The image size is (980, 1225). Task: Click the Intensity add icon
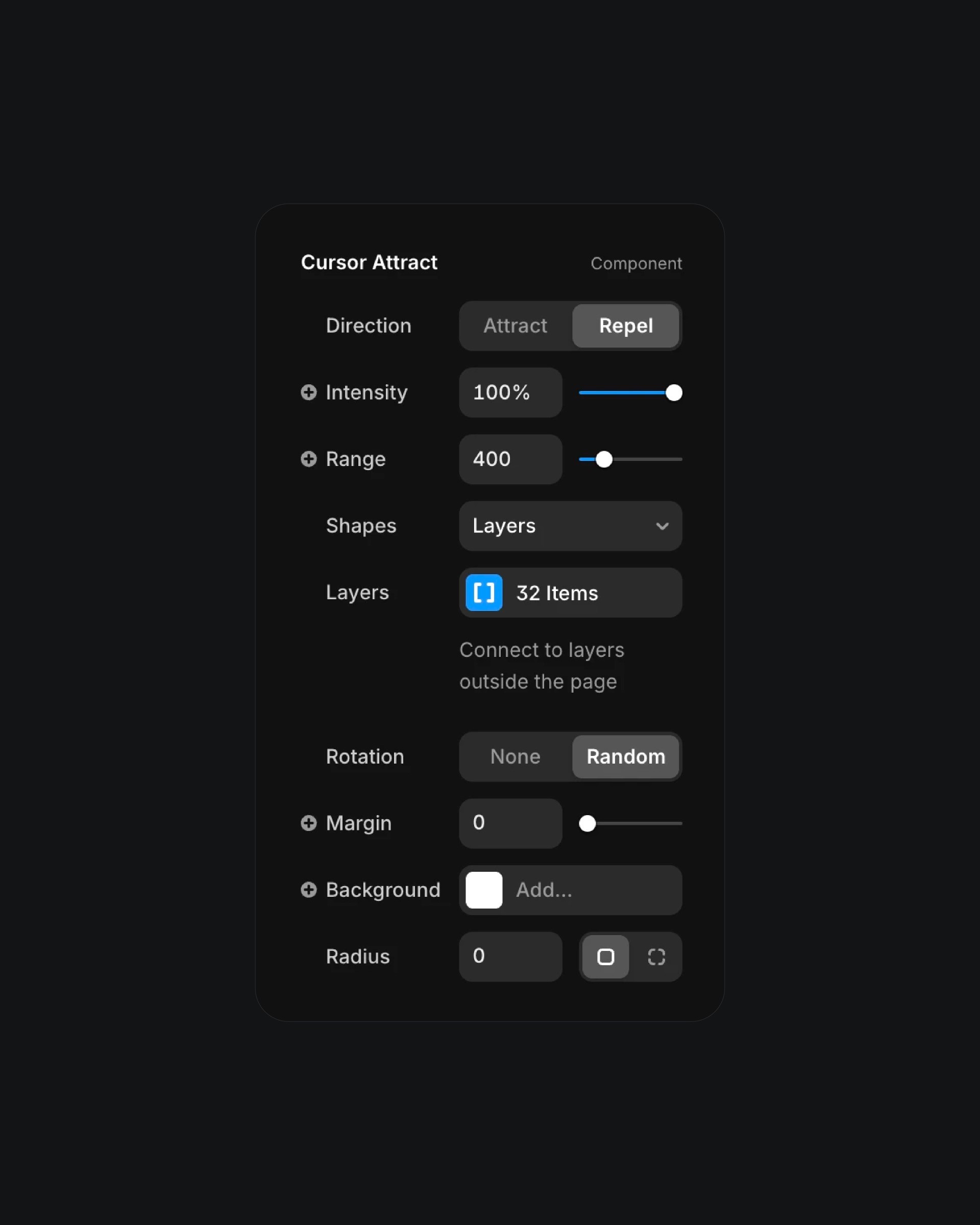pos(309,391)
